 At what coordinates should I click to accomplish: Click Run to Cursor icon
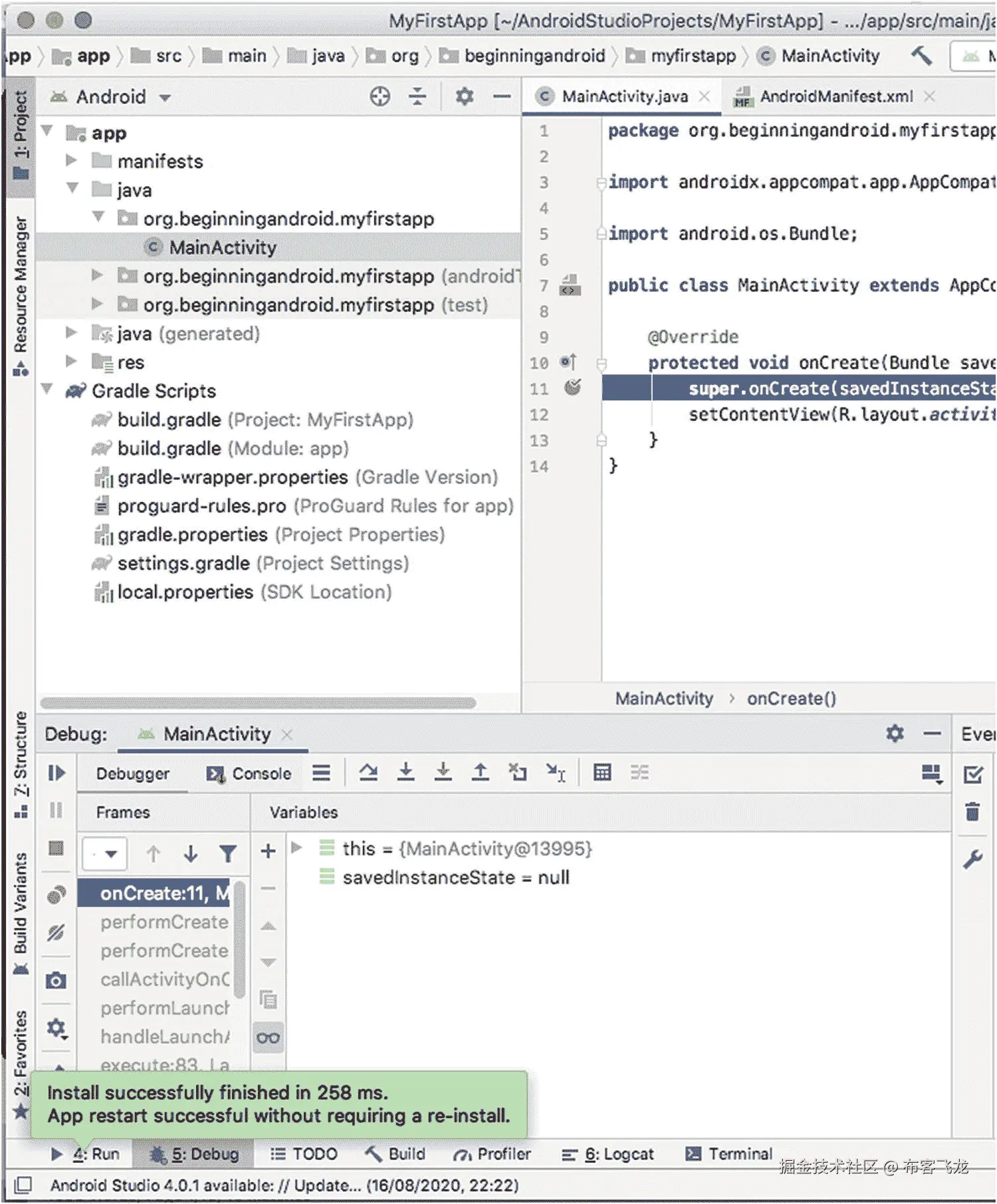(556, 773)
